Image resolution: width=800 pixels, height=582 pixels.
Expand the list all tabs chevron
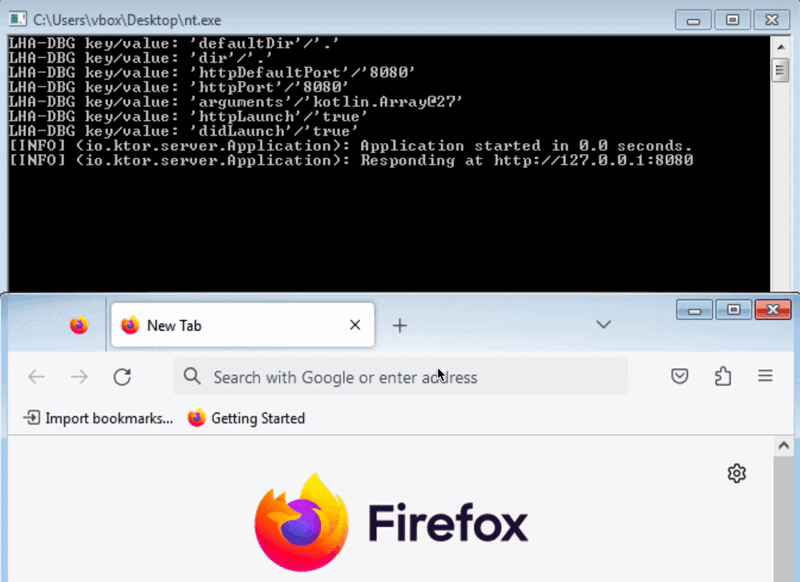603,324
